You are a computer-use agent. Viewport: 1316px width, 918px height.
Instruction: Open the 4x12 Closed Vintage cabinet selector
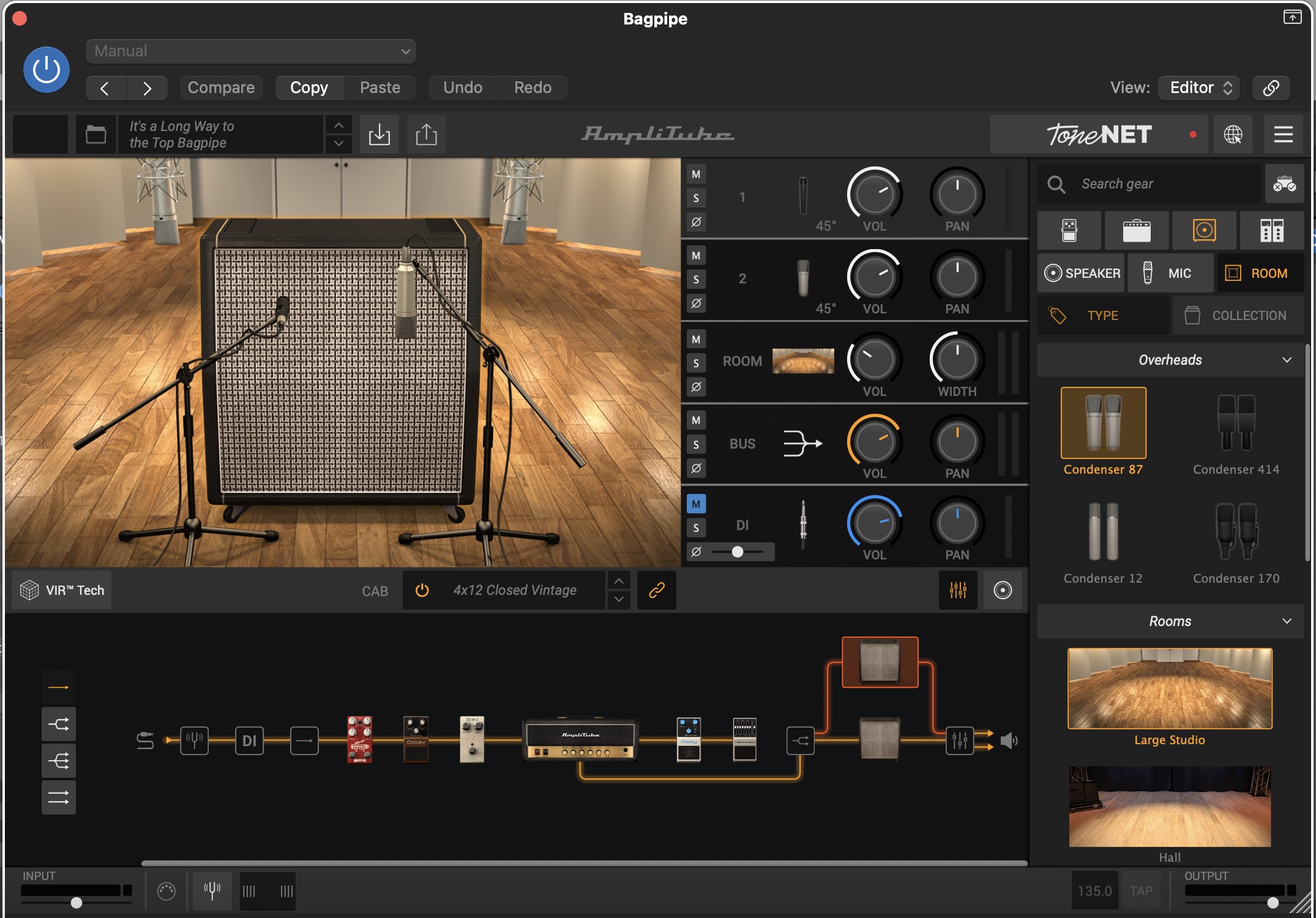514,591
